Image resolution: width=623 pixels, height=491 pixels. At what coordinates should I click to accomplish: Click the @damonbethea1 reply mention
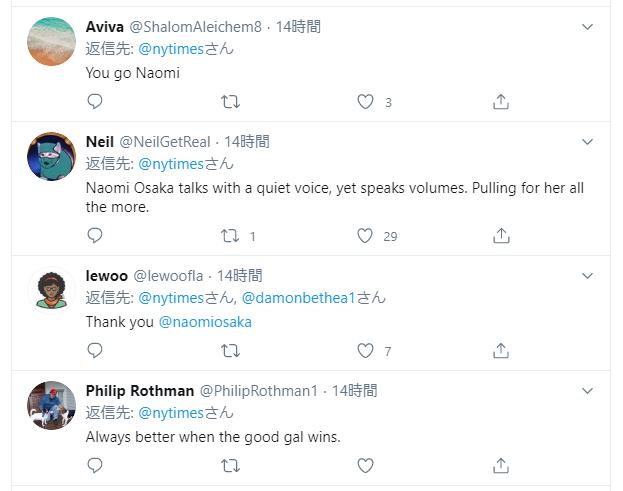point(307,298)
